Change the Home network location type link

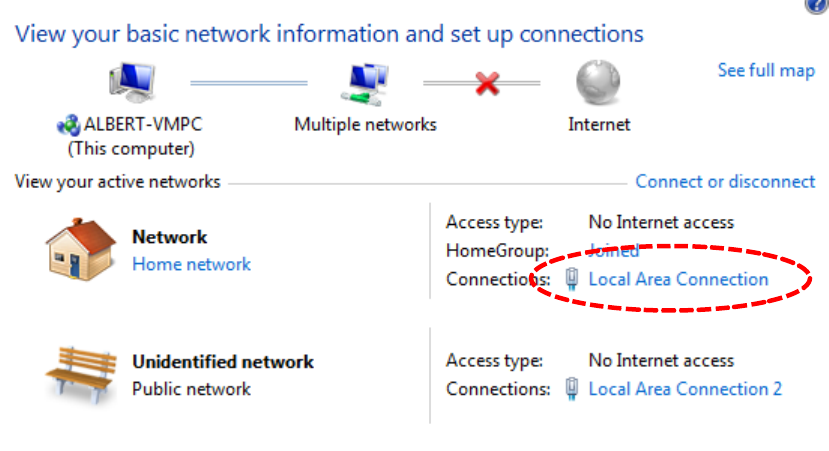coord(191,264)
